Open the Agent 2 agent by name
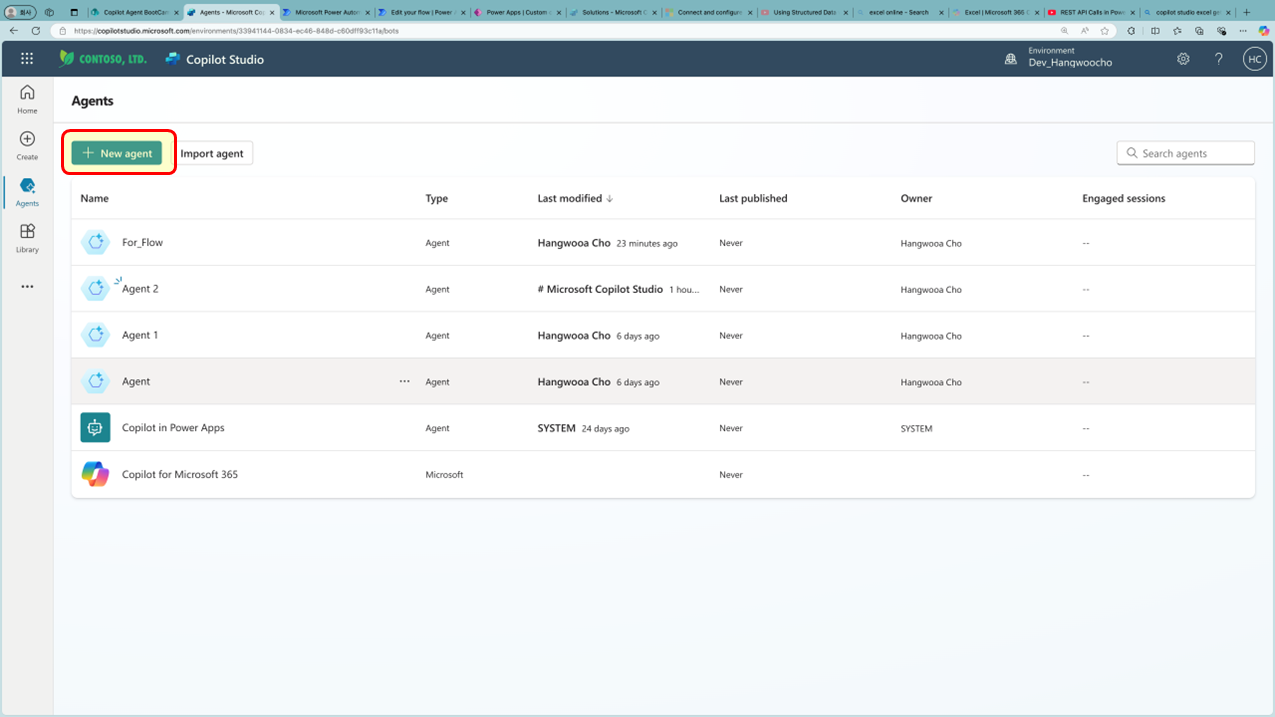The height and width of the screenshot is (717, 1275). 140,289
